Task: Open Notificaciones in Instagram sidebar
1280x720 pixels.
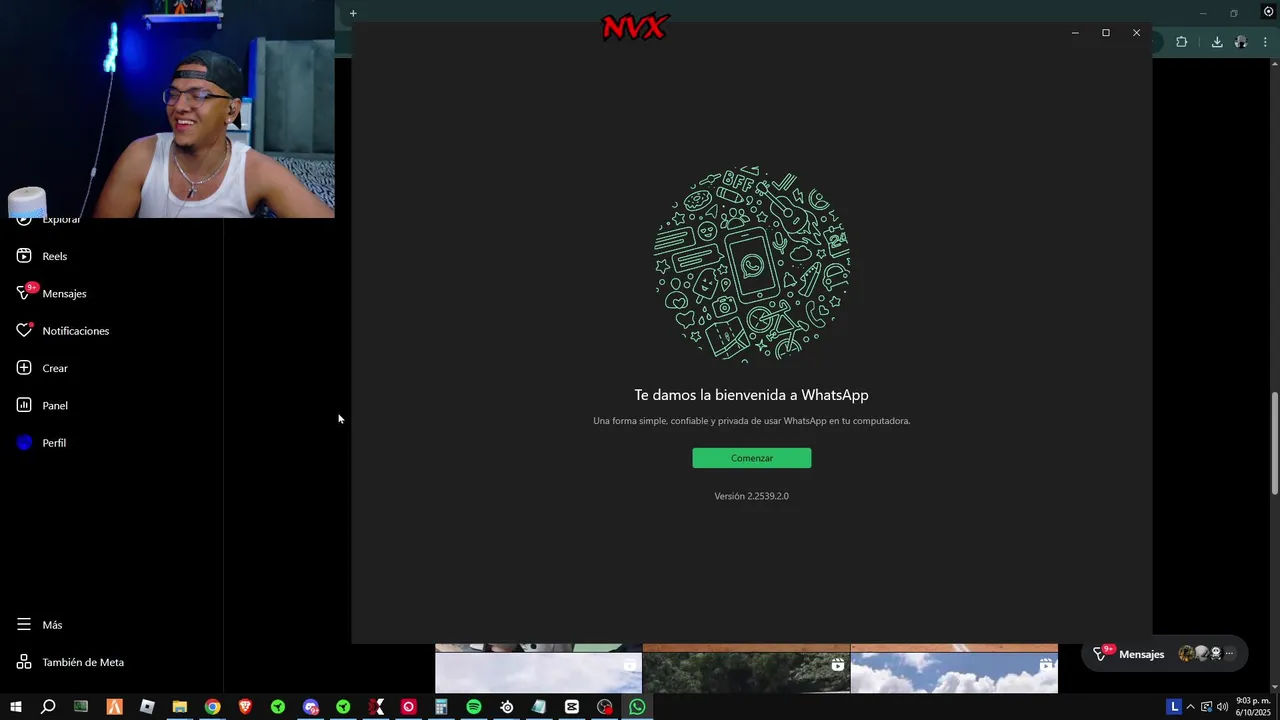Action: 62,331
